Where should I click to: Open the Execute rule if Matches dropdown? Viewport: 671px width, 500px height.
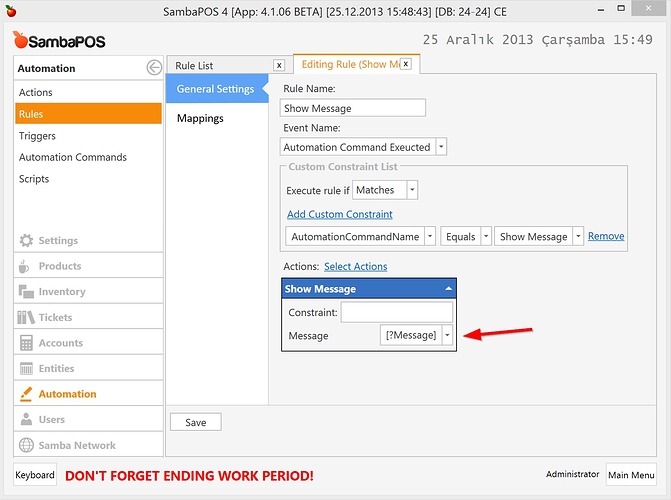click(412, 190)
